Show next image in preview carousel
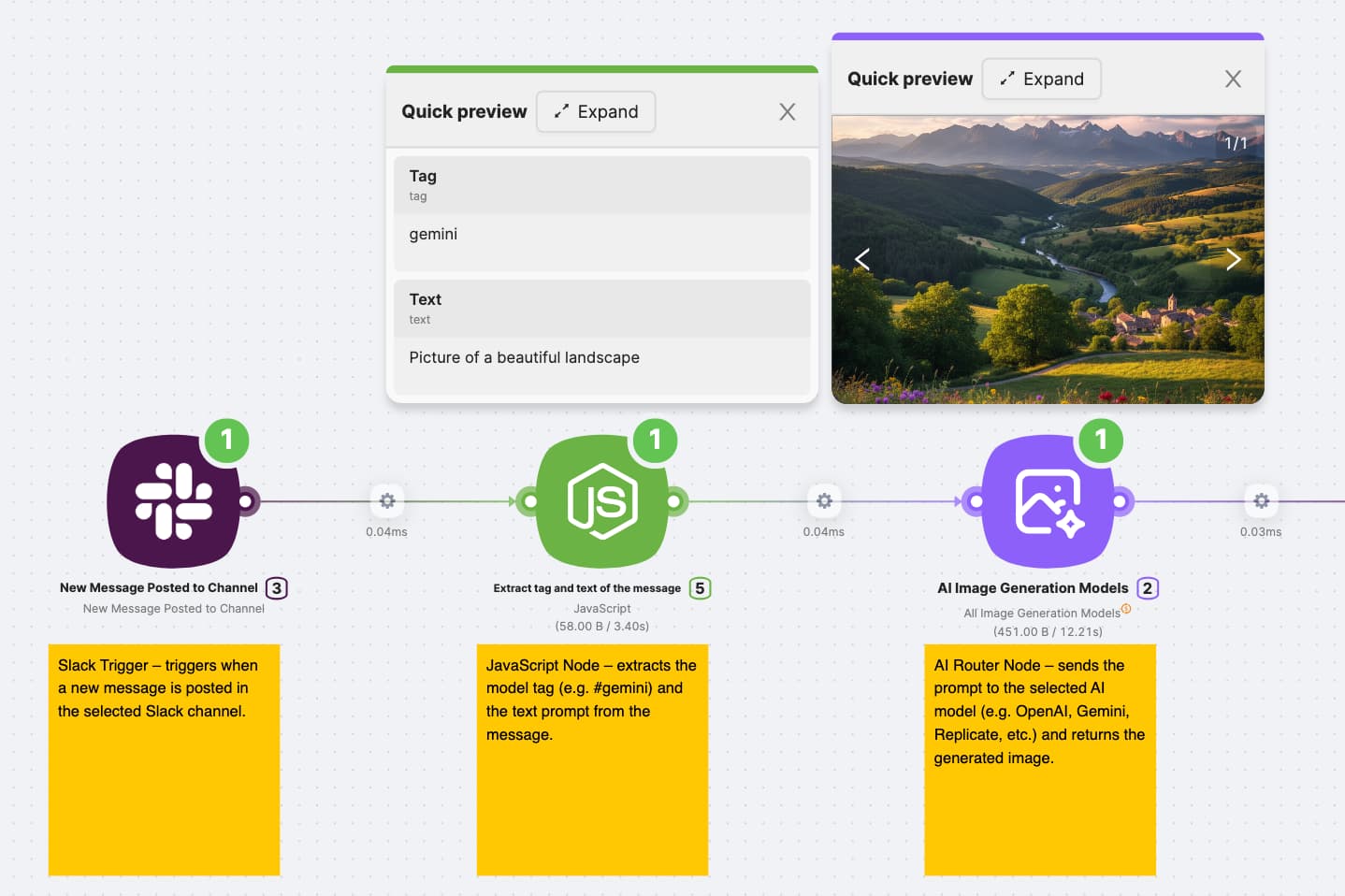The height and width of the screenshot is (896, 1345). point(1233,259)
